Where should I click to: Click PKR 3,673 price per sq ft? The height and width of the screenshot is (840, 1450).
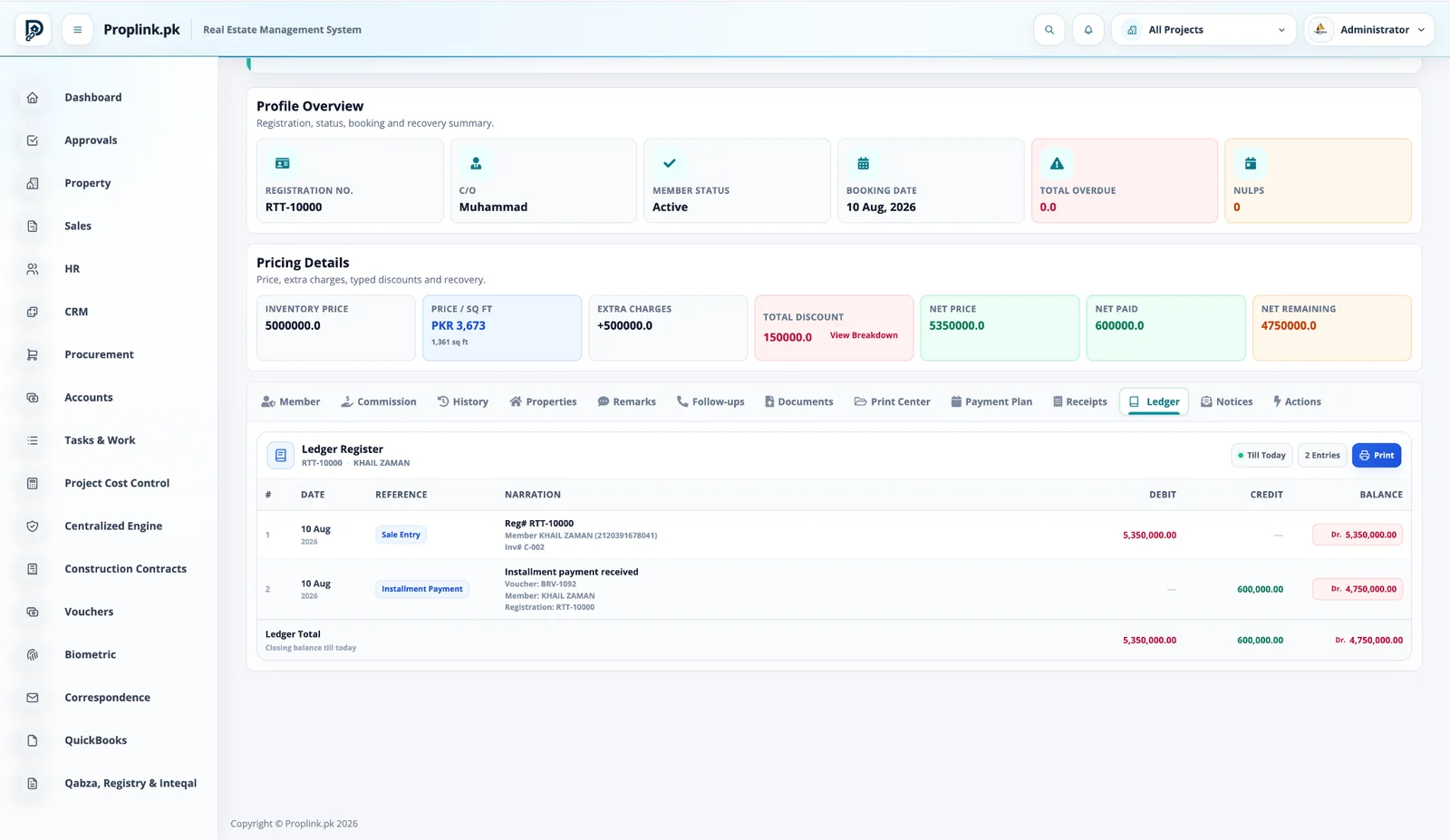pyautogui.click(x=459, y=326)
